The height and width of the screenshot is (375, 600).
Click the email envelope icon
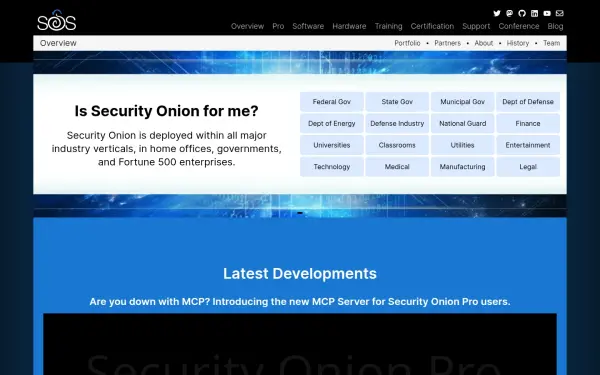[559, 13]
